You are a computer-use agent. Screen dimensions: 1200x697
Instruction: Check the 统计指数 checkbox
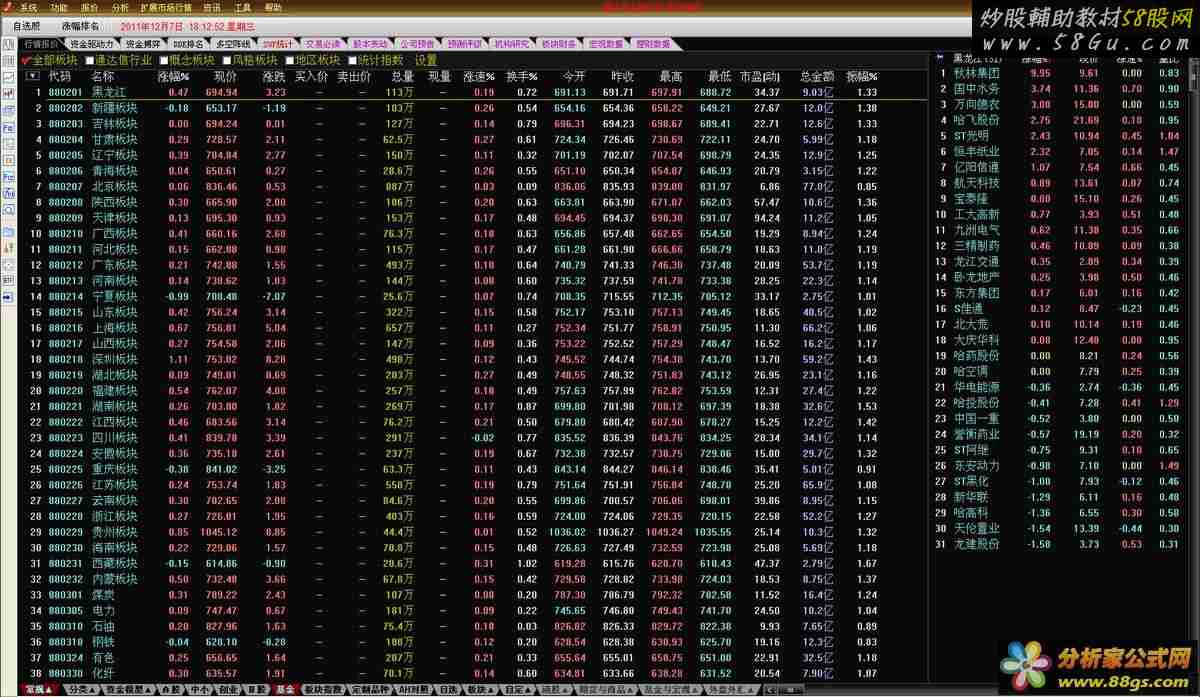[x=352, y=60]
